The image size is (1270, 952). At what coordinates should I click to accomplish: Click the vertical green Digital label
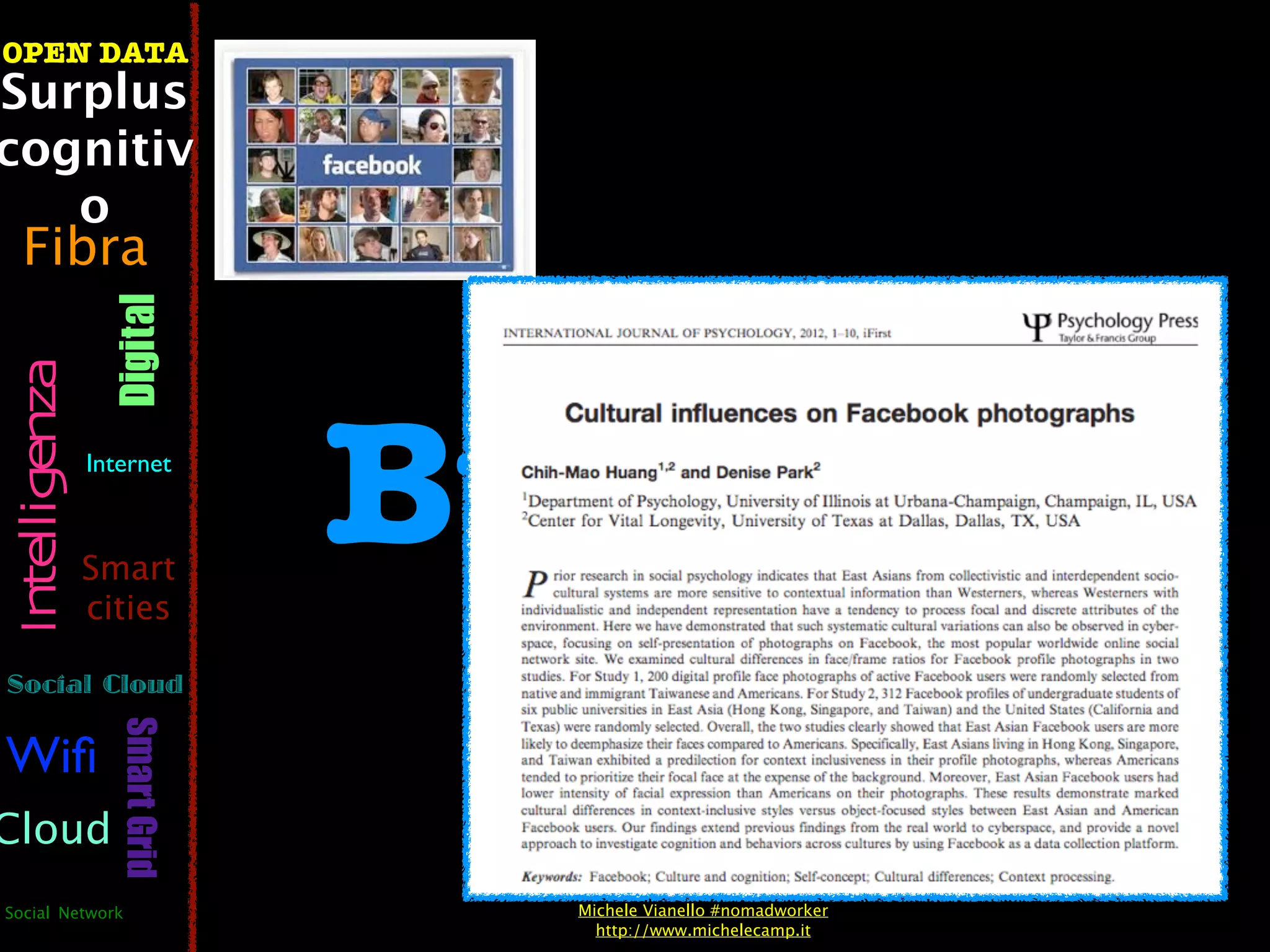(x=137, y=350)
